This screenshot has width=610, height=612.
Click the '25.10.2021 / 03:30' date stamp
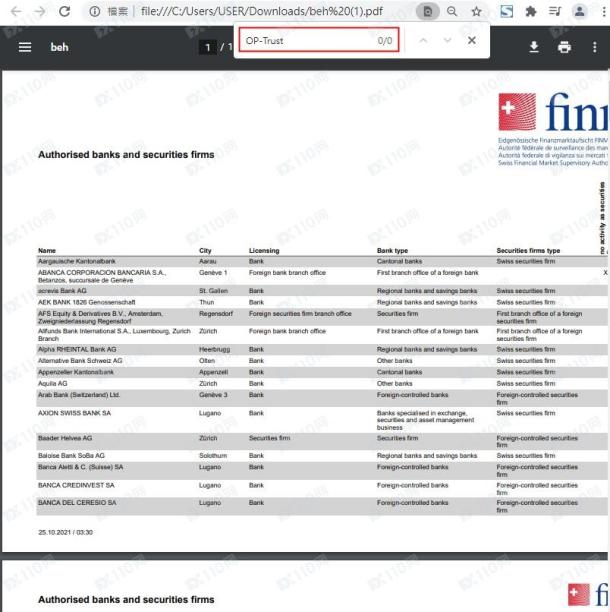click(66, 532)
